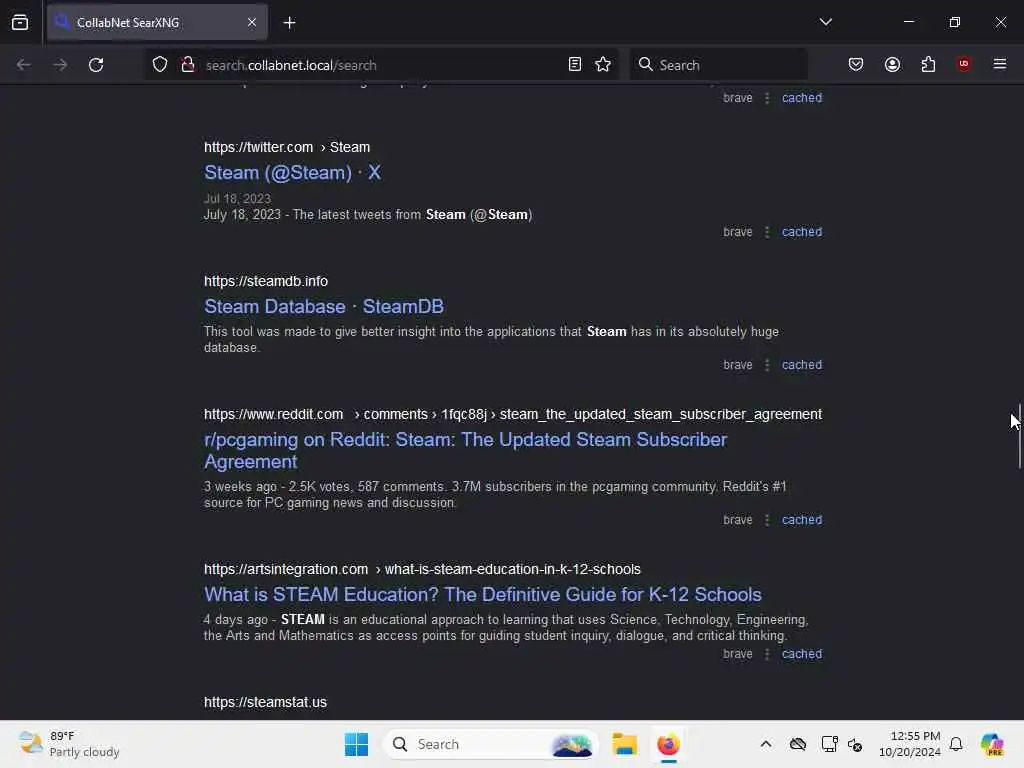Screen dimensions: 1024x768
Task: Go back to the previous page
Action: click(x=24, y=65)
